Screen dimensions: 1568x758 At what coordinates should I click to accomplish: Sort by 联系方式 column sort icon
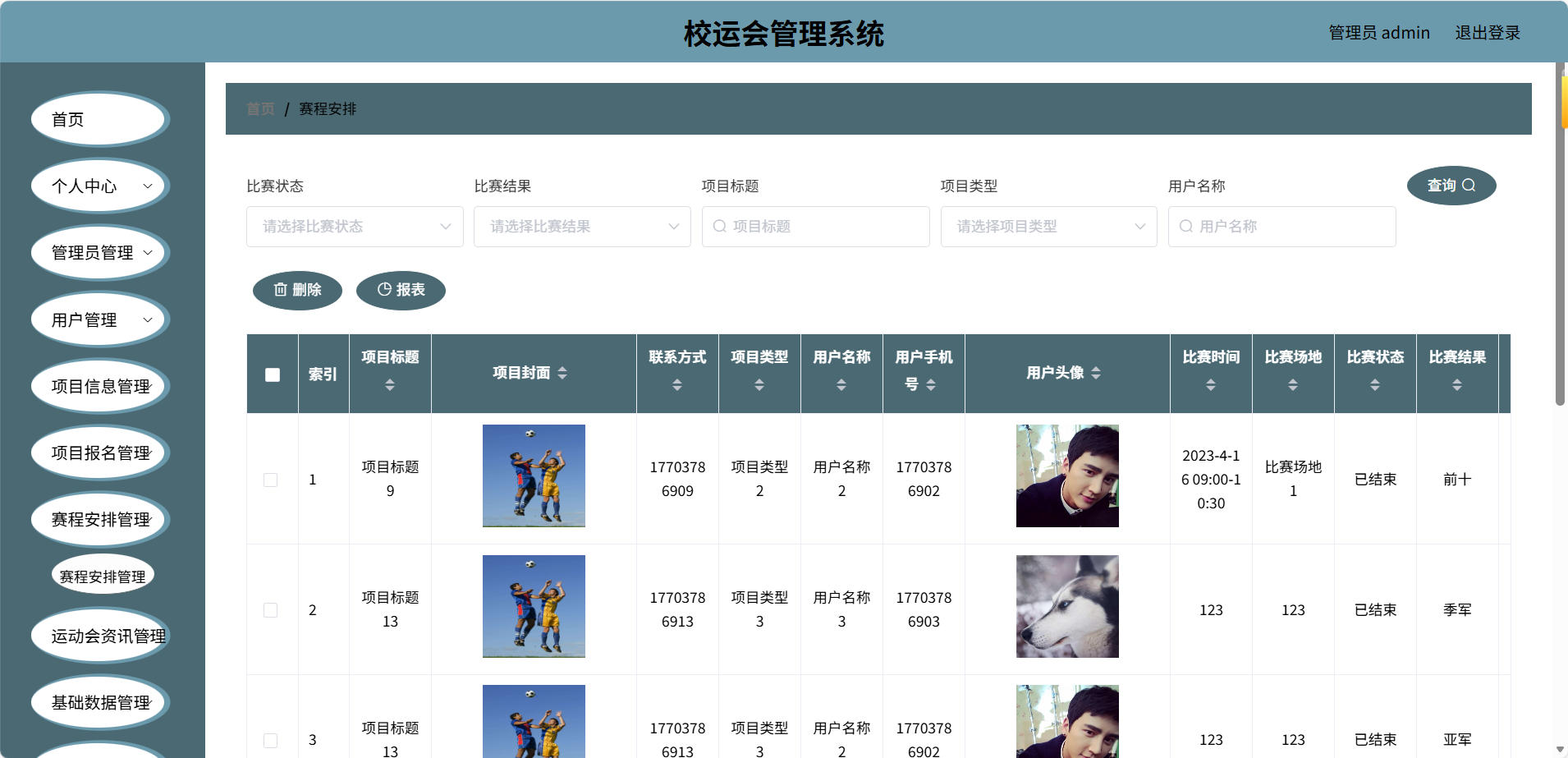click(677, 384)
